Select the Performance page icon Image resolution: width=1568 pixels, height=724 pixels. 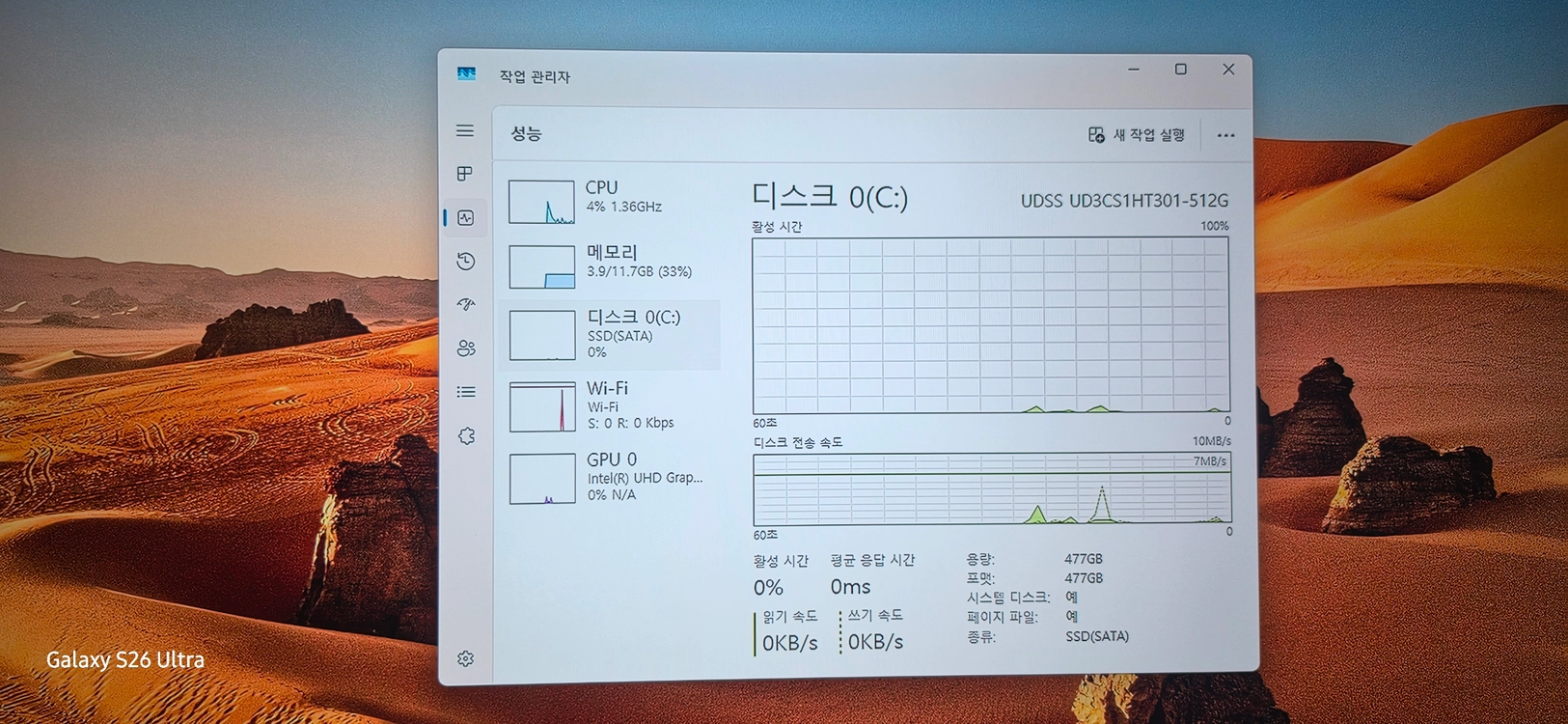466,218
